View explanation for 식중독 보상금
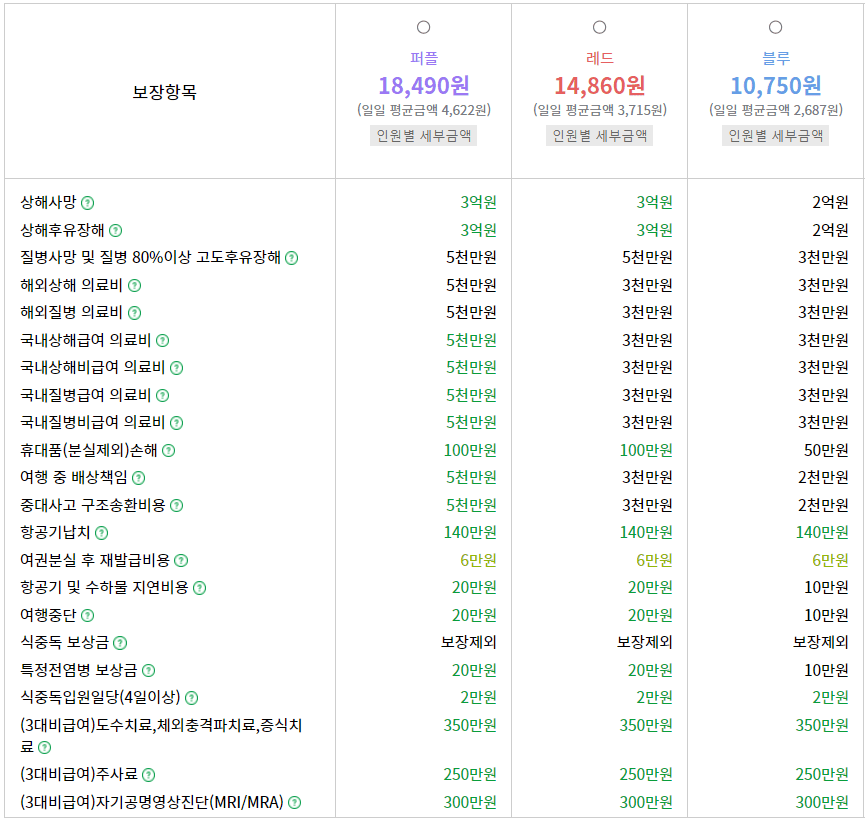The height and width of the screenshot is (826, 868). [120, 643]
